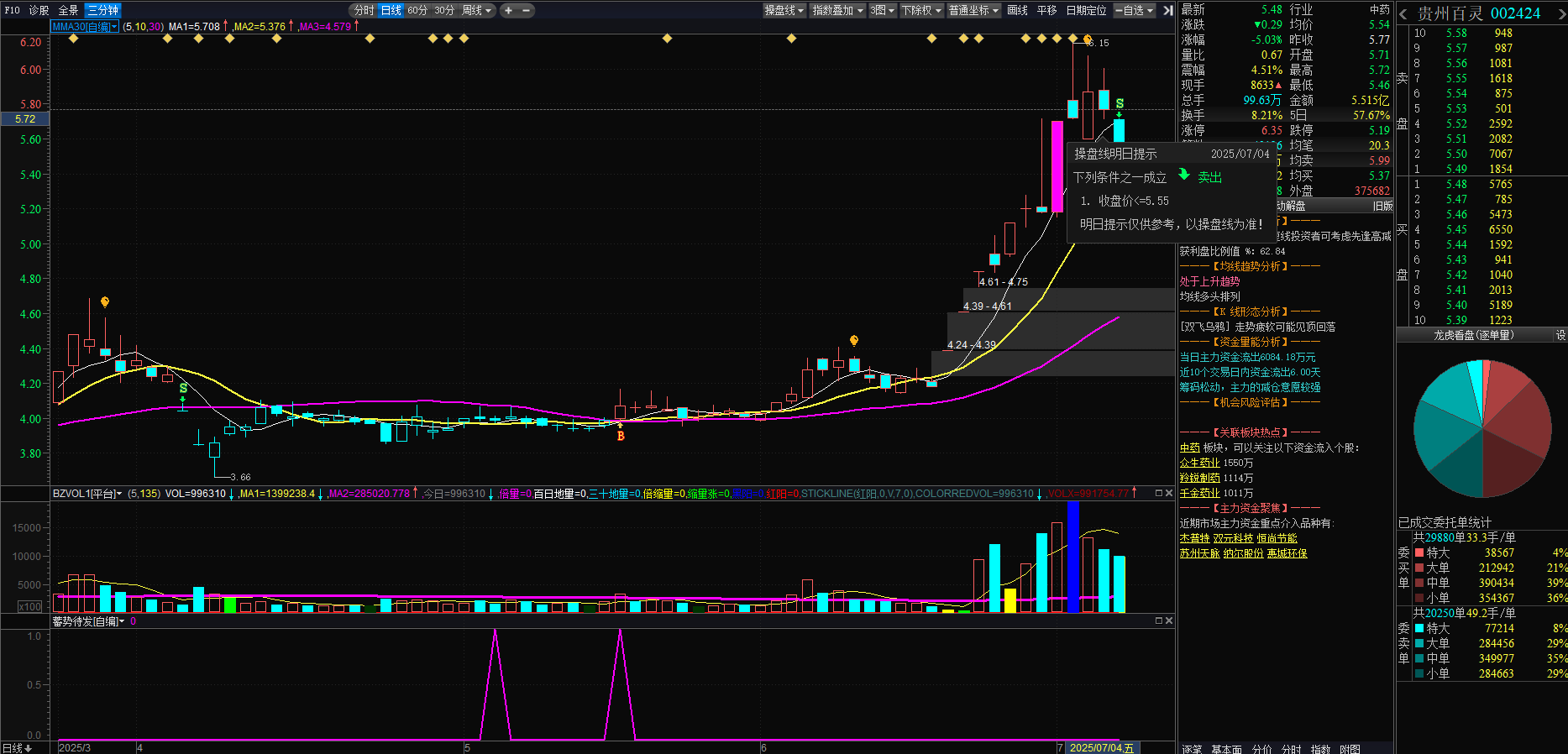Viewport: 1568px width, 754px height.
Task: Switch to the 全景 panorama view
Action: [68, 10]
